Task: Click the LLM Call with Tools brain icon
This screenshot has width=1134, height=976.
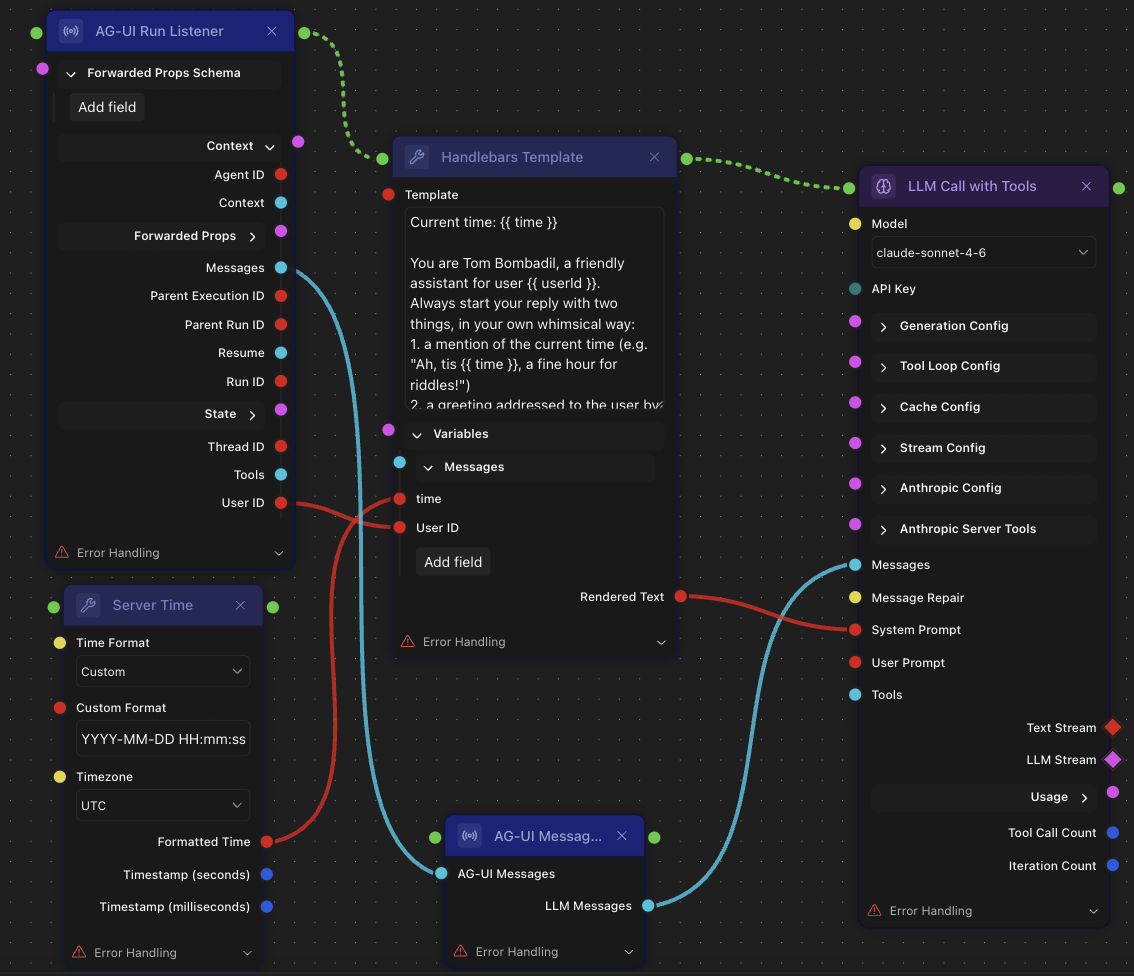Action: click(884, 186)
